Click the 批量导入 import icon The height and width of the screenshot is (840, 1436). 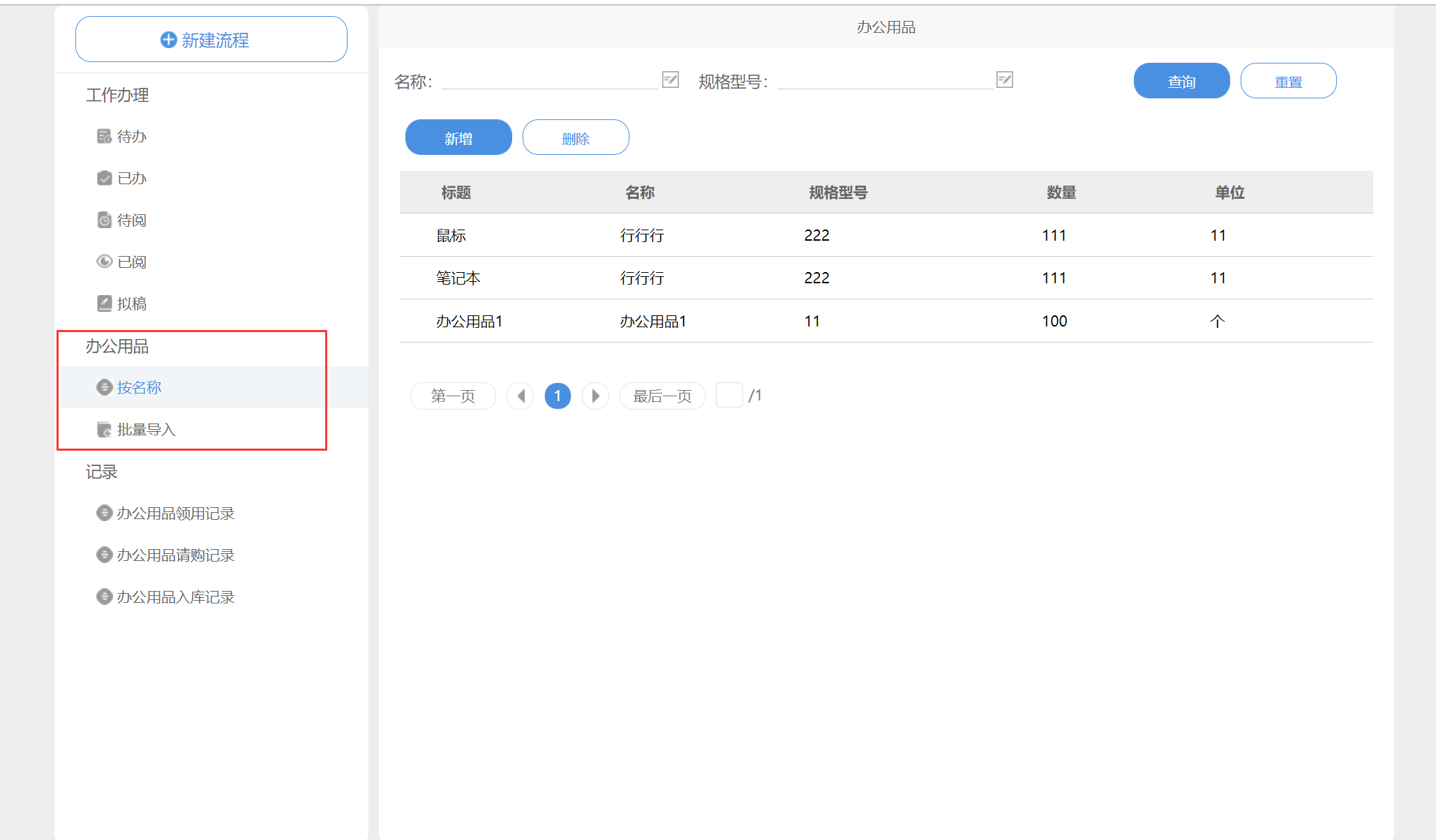coord(104,430)
